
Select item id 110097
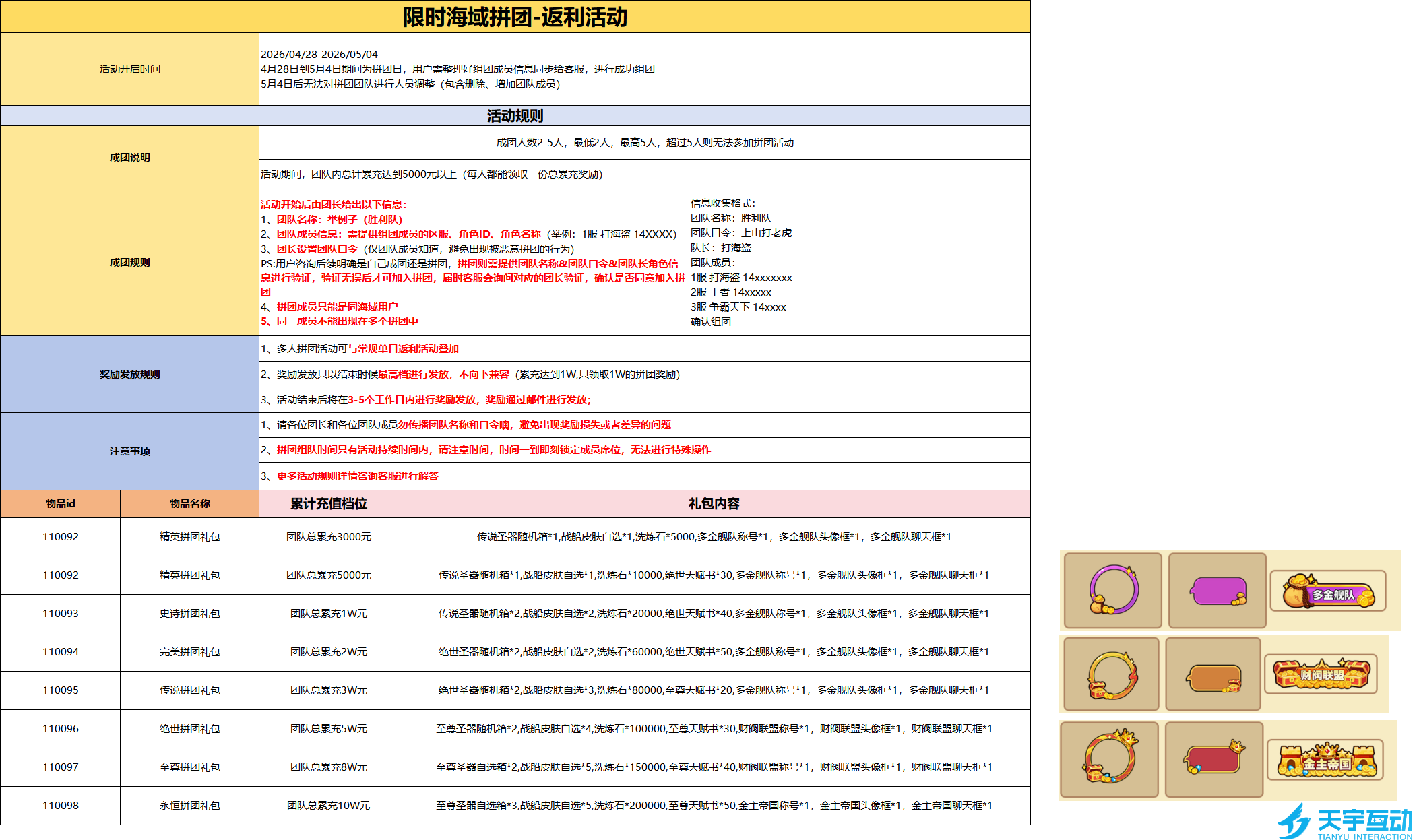(61, 767)
